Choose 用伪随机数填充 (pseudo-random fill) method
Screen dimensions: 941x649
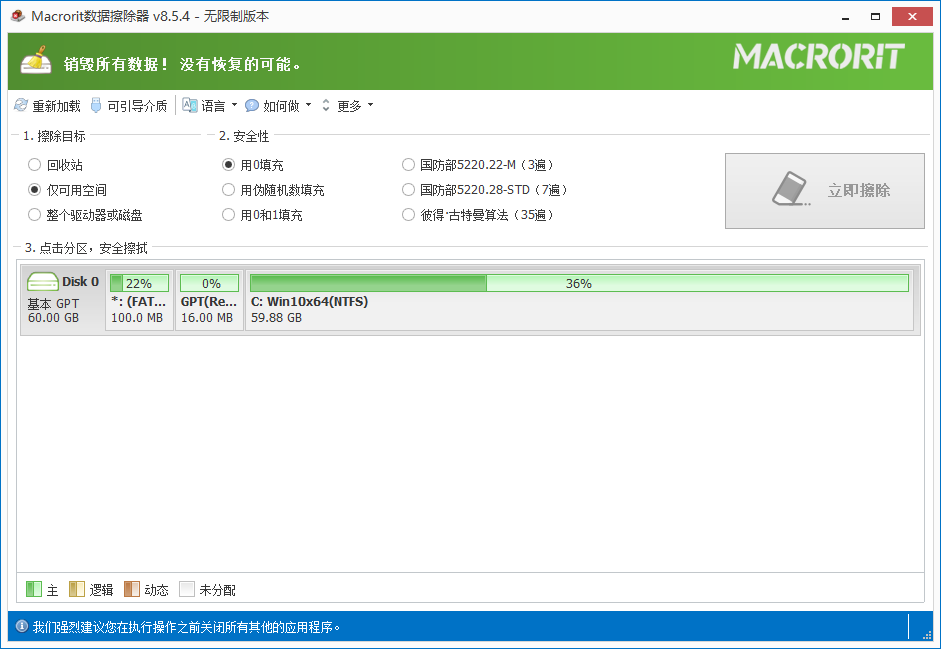coord(228,190)
